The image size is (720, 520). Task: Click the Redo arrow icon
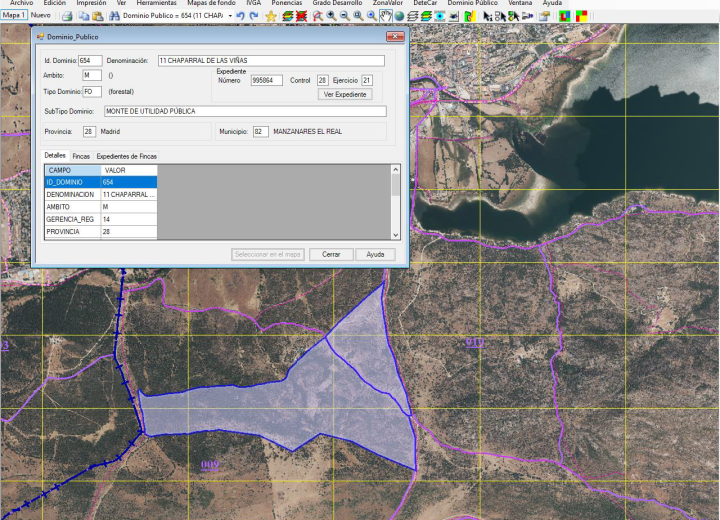coord(253,17)
